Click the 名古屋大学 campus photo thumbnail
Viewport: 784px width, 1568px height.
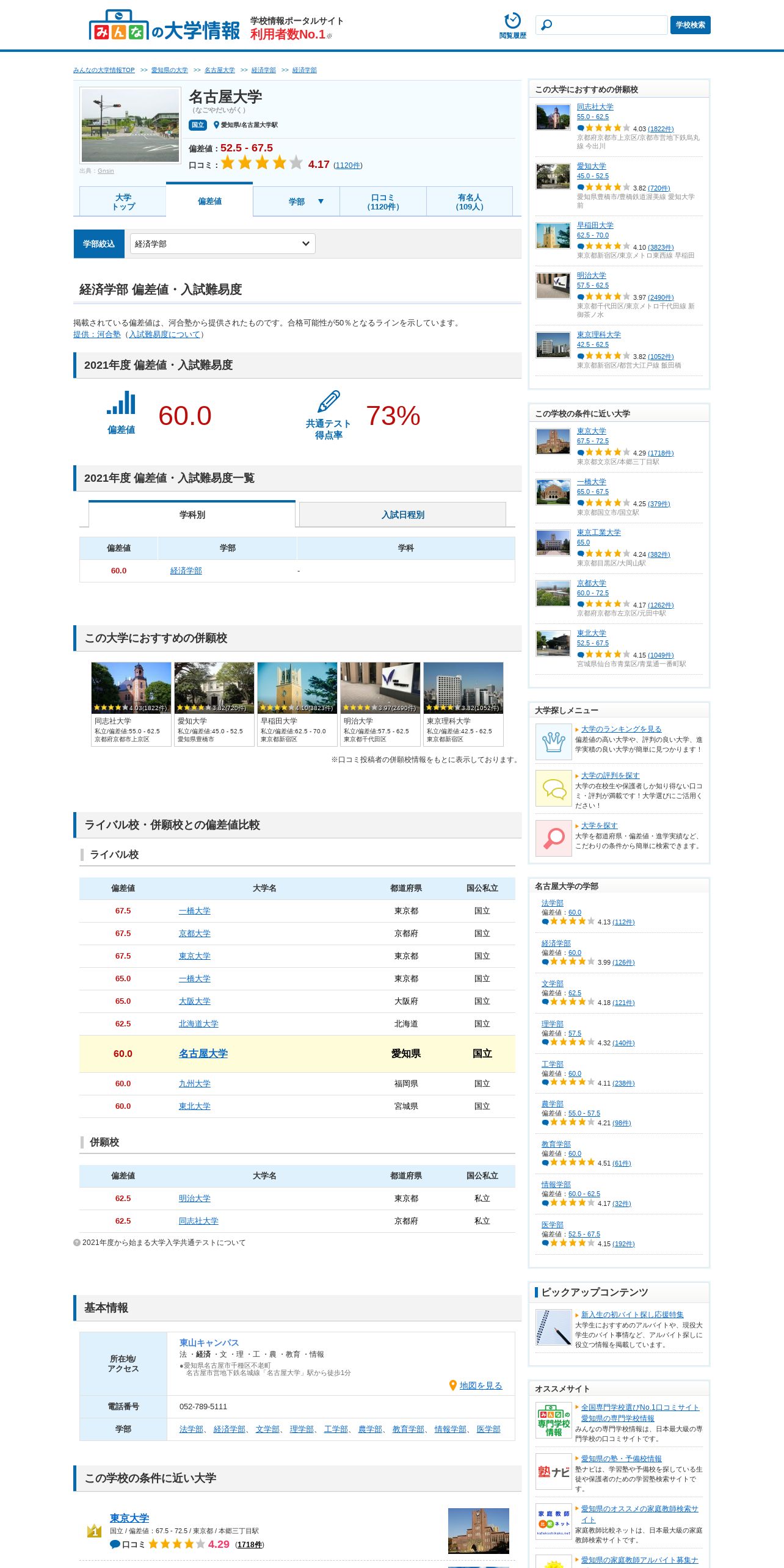pos(131,125)
